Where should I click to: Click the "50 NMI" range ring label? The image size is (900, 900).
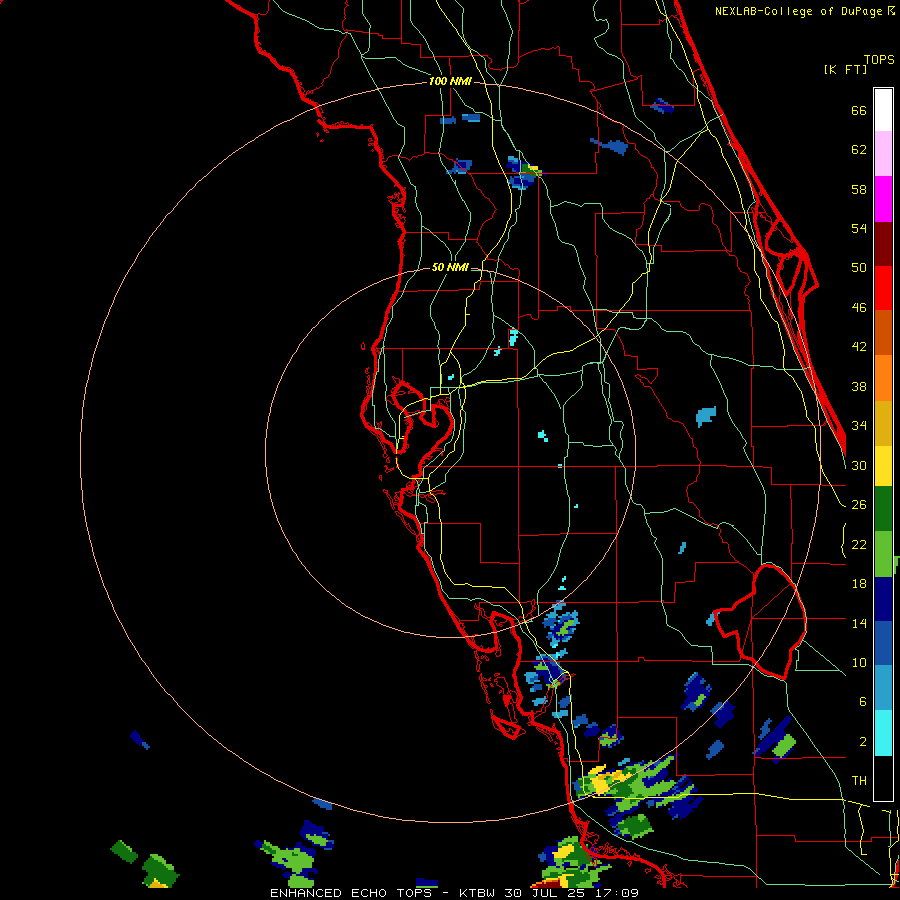[450, 267]
